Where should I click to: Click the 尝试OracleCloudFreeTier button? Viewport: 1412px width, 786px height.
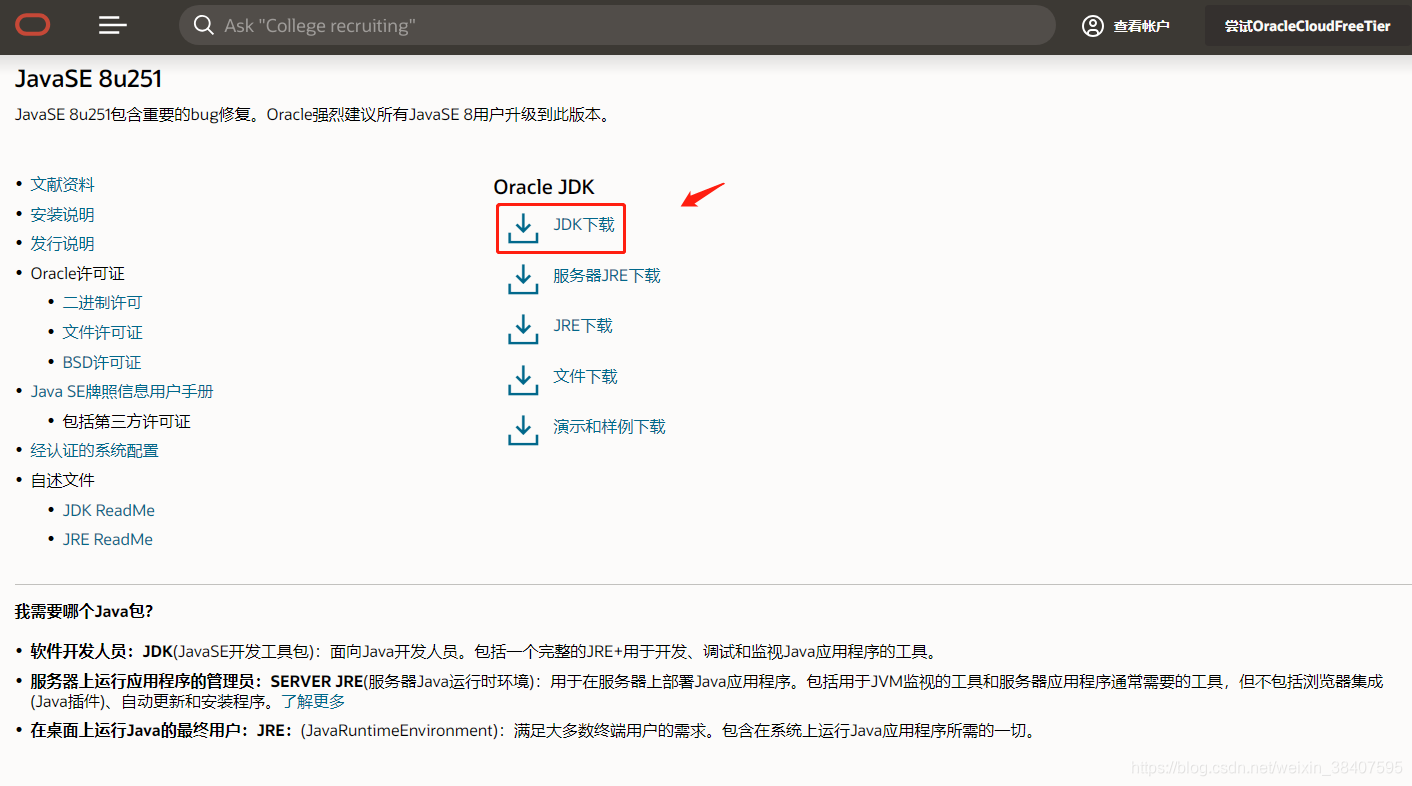pyautogui.click(x=1308, y=26)
